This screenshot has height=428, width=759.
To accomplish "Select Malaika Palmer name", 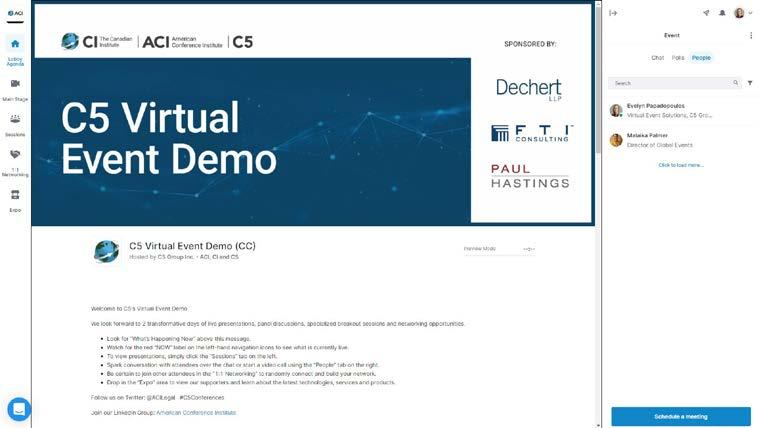I will coord(647,135).
